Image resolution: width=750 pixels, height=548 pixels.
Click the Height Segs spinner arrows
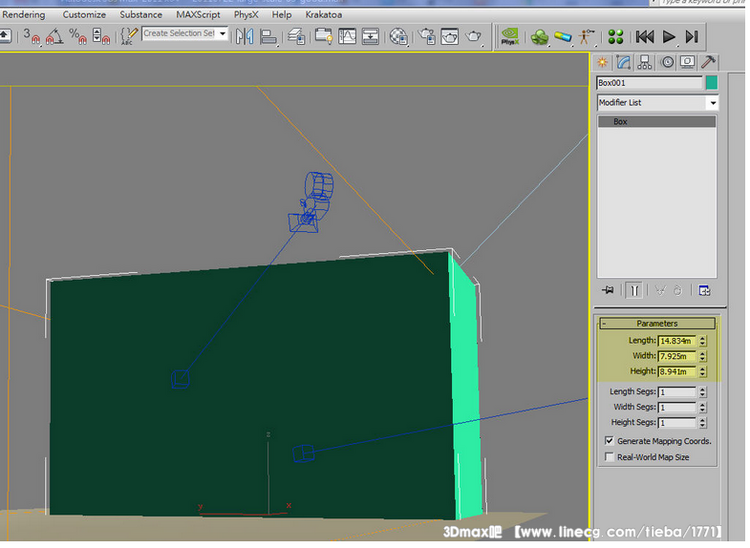click(x=702, y=423)
